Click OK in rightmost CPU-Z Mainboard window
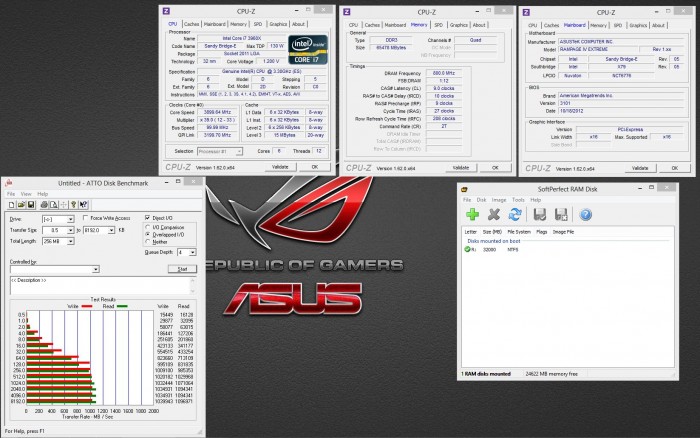This screenshot has height=438, width=700. (x=675, y=168)
